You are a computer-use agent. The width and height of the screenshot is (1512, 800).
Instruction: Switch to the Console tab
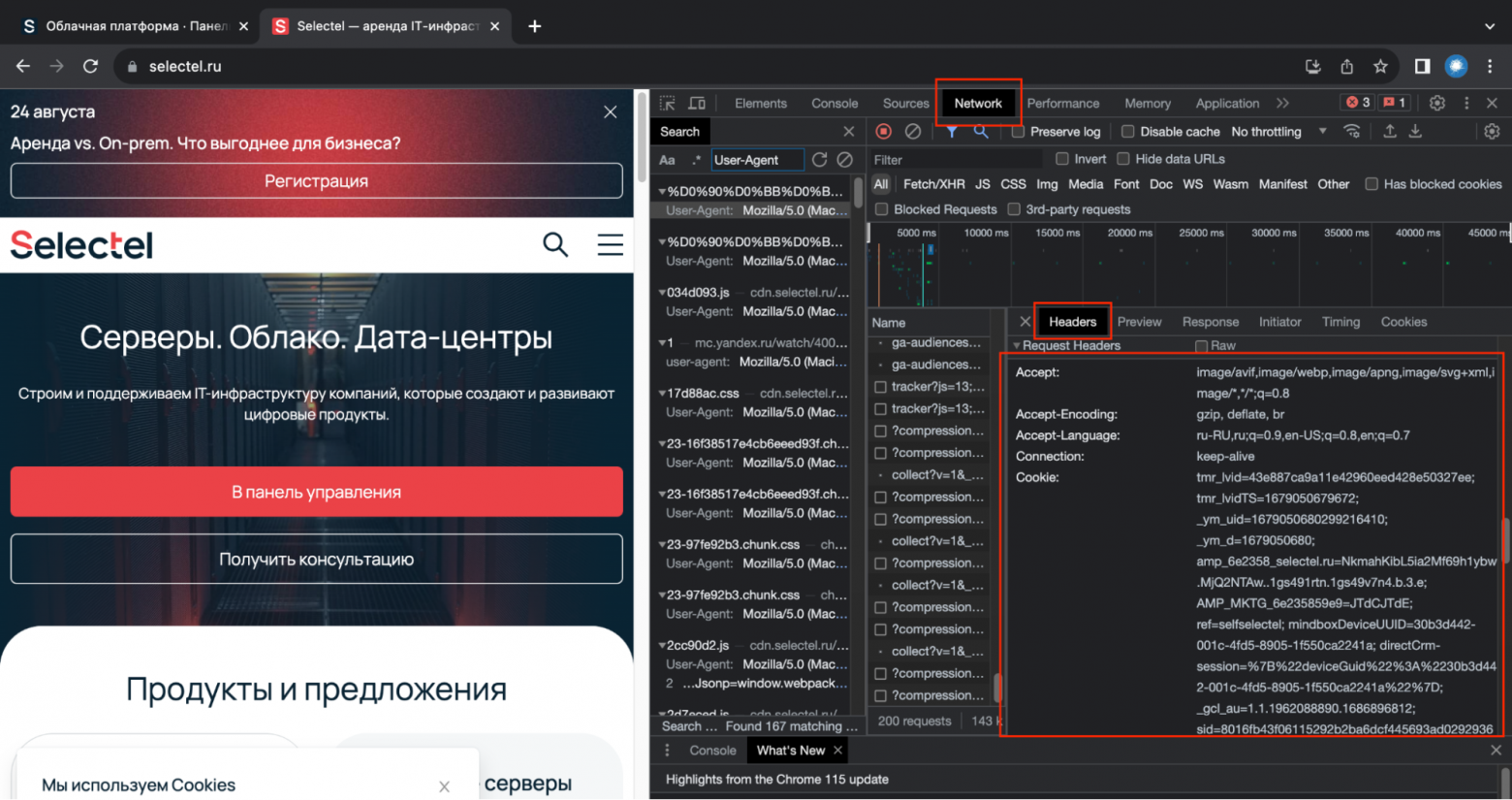835,103
